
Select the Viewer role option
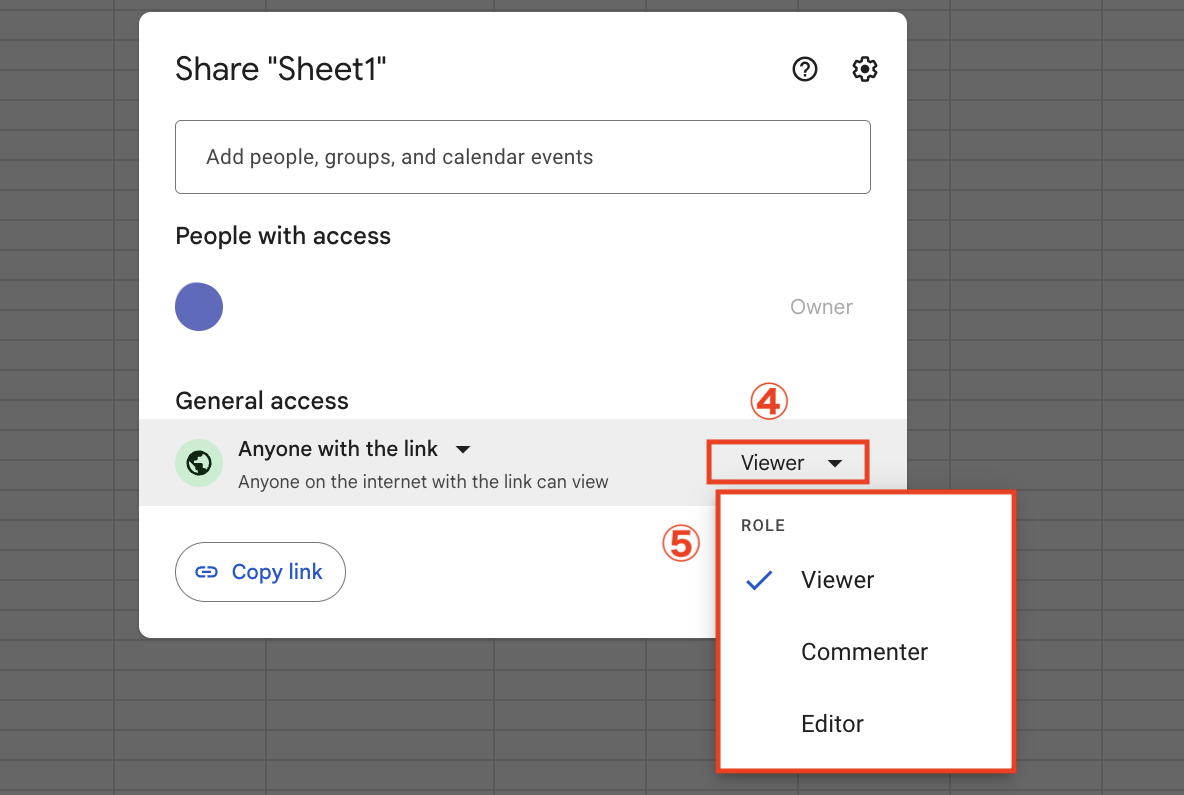[837, 580]
